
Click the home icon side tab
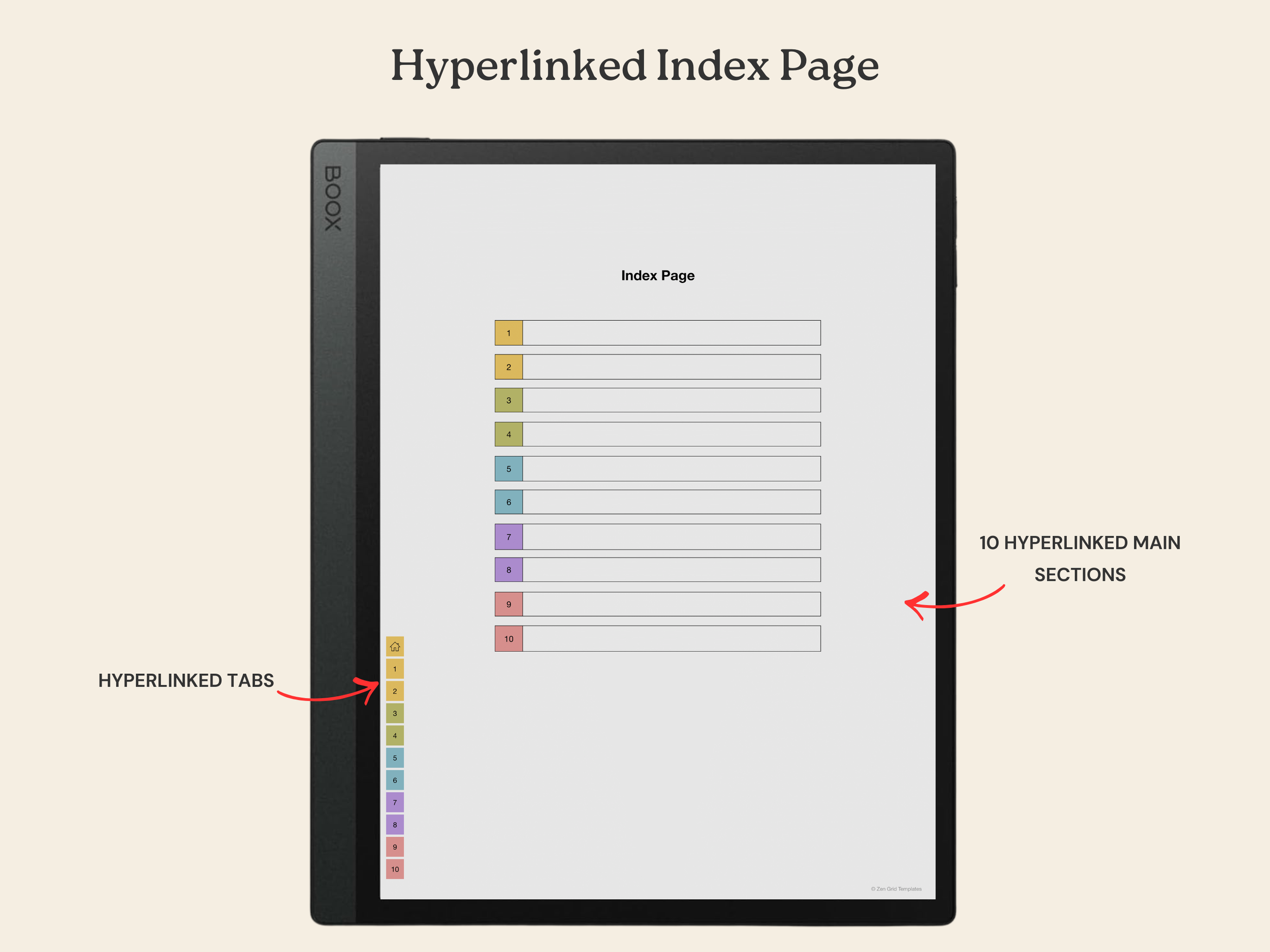(x=394, y=646)
